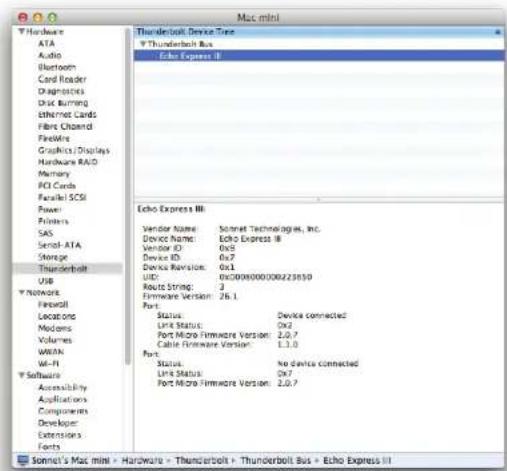Click Hardware in the path bar

pyautogui.click(x=142, y=461)
